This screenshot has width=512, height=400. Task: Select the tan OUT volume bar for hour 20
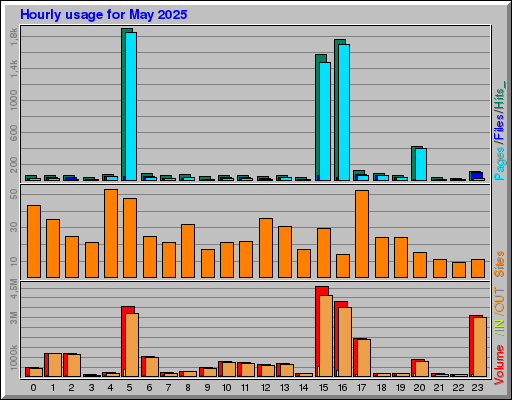tap(422, 369)
